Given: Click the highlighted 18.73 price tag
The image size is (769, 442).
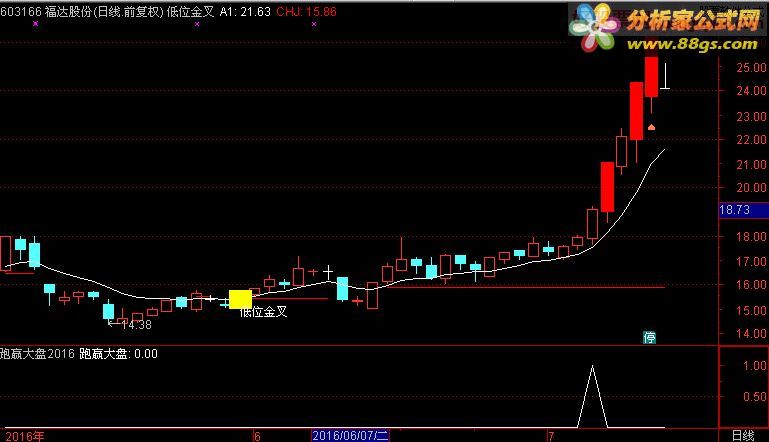Looking at the screenshot, I should pyautogui.click(x=743, y=210).
